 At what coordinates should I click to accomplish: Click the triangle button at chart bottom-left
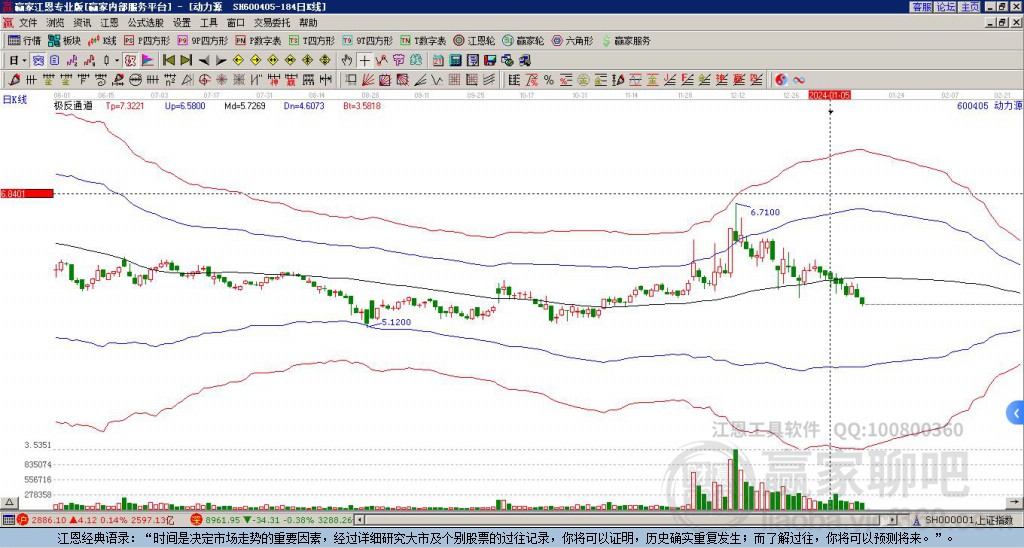tap(8, 503)
